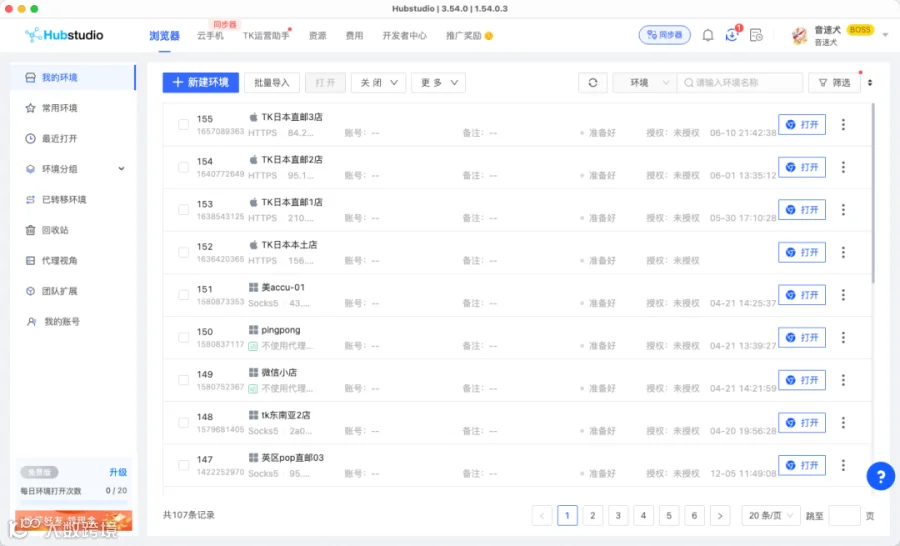Click the refresh list icon button

593,83
